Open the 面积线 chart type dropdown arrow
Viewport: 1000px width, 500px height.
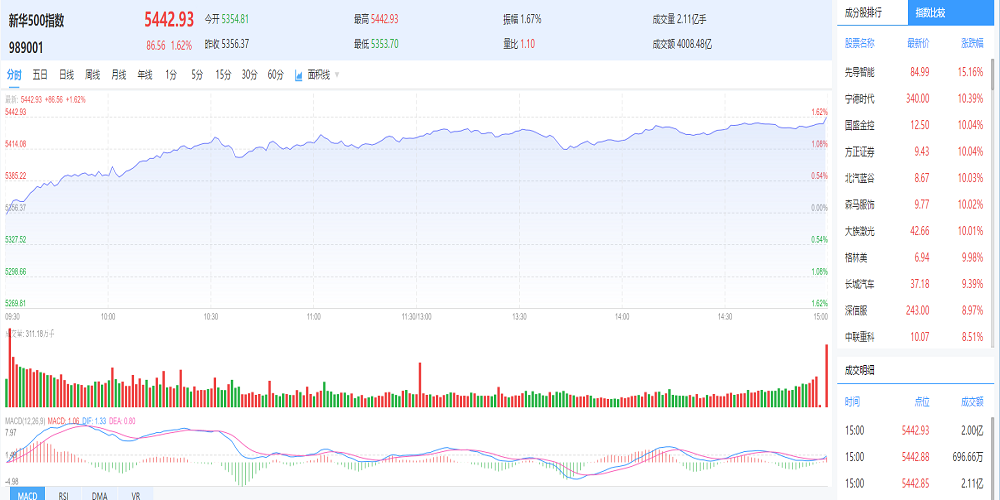tap(337, 75)
